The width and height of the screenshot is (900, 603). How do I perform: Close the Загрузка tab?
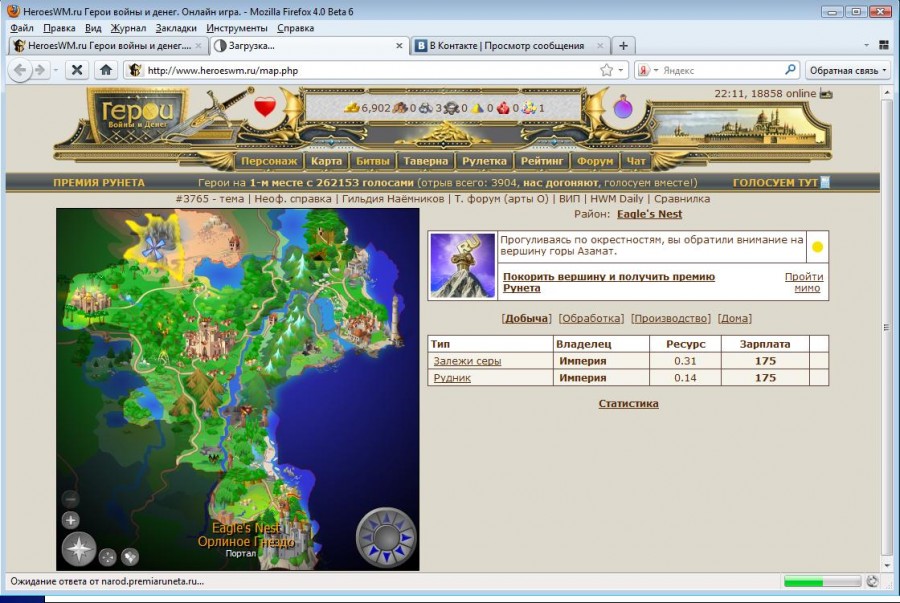[399, 45]
